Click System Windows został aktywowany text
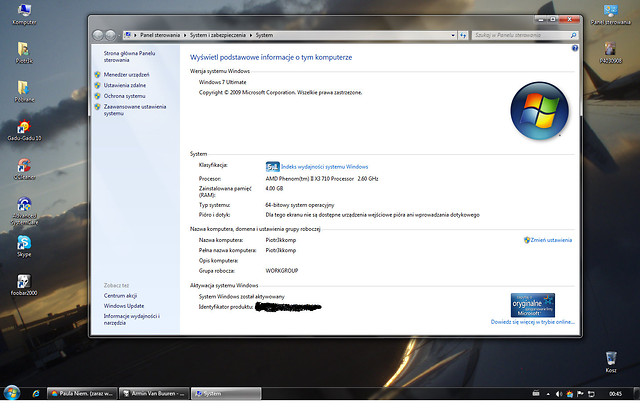 [242, 297]
